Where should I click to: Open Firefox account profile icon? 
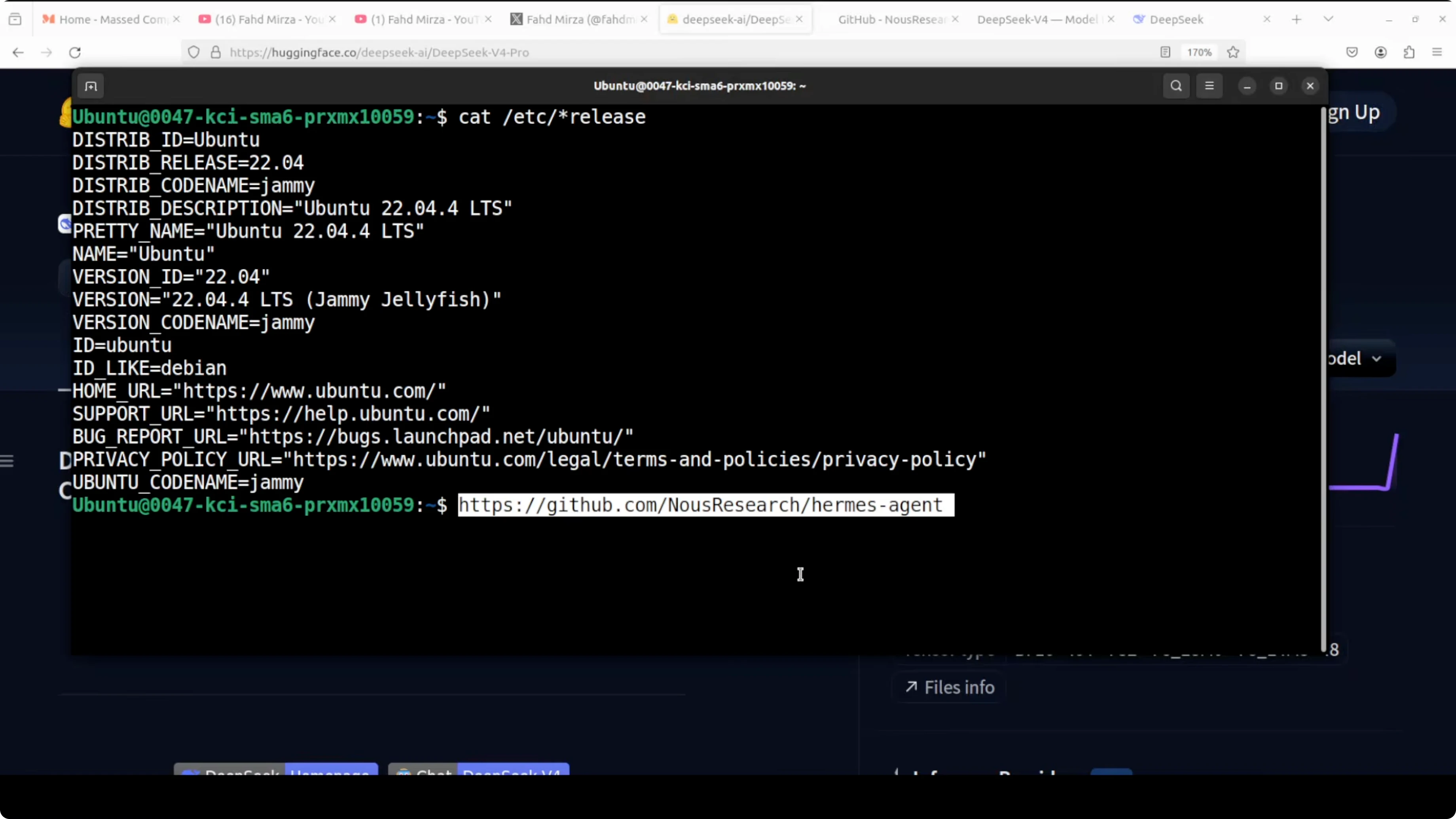coord(1380,53)
